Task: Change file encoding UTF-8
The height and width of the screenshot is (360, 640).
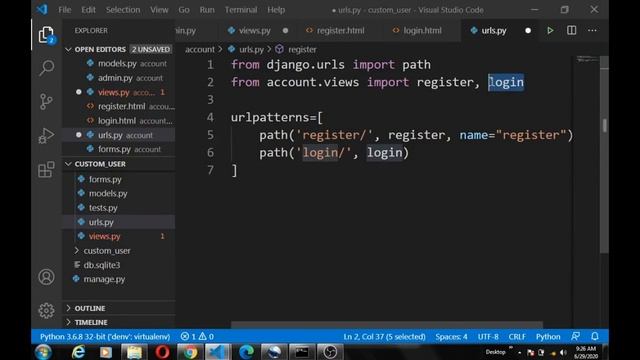Action: click(488, 336)
